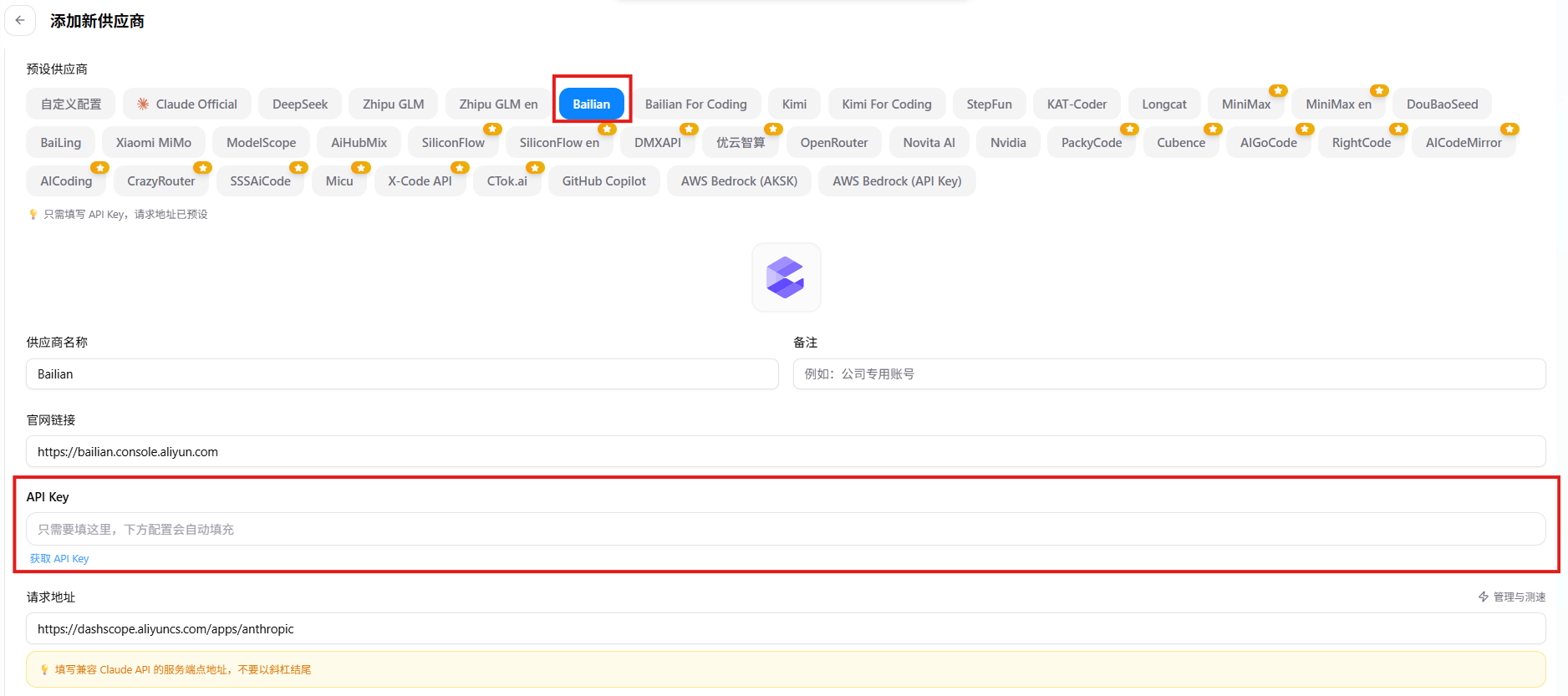This screenshot has height=696, width=1568.
Task: Select the RightCode preset
Action: click(1362, 143)
